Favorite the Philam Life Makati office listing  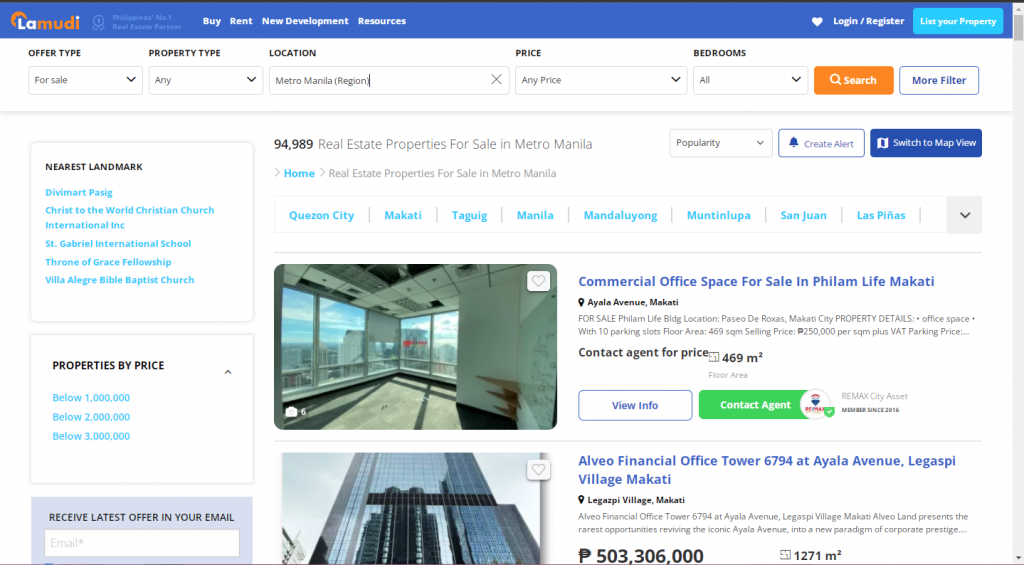click(x=538, y=281)
